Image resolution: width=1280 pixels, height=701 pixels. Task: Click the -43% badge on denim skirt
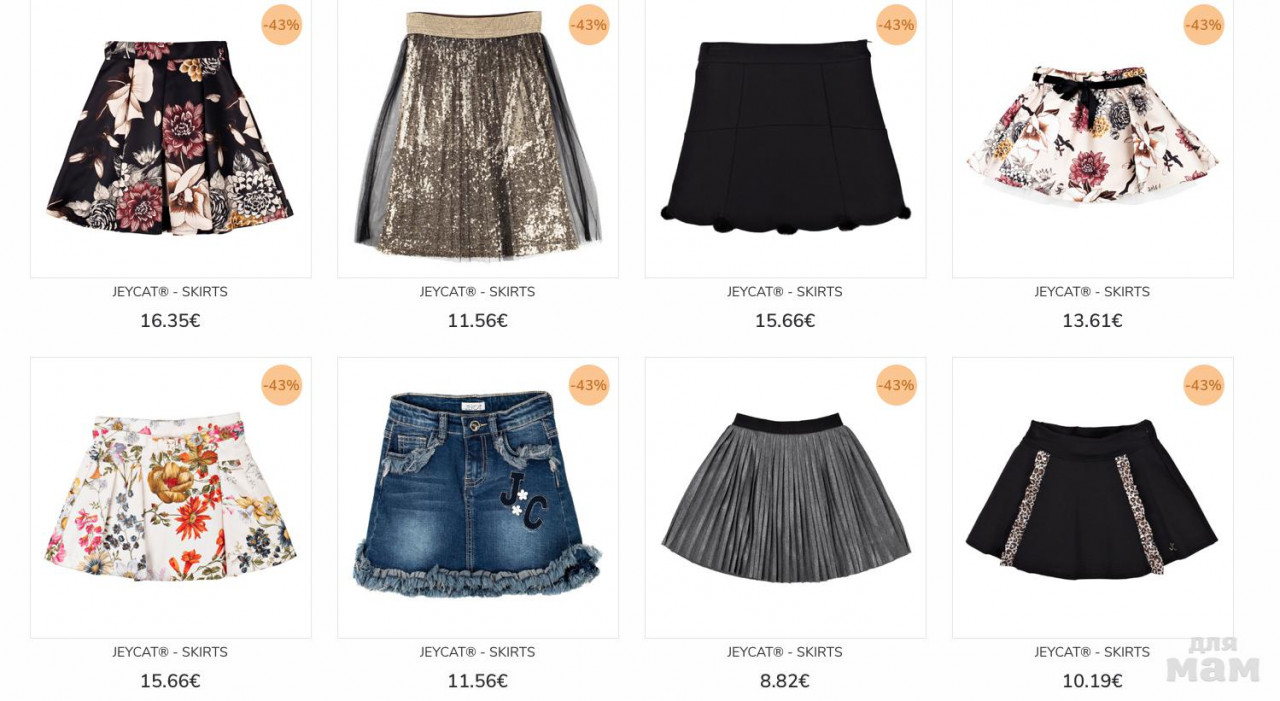coord(589,385)
